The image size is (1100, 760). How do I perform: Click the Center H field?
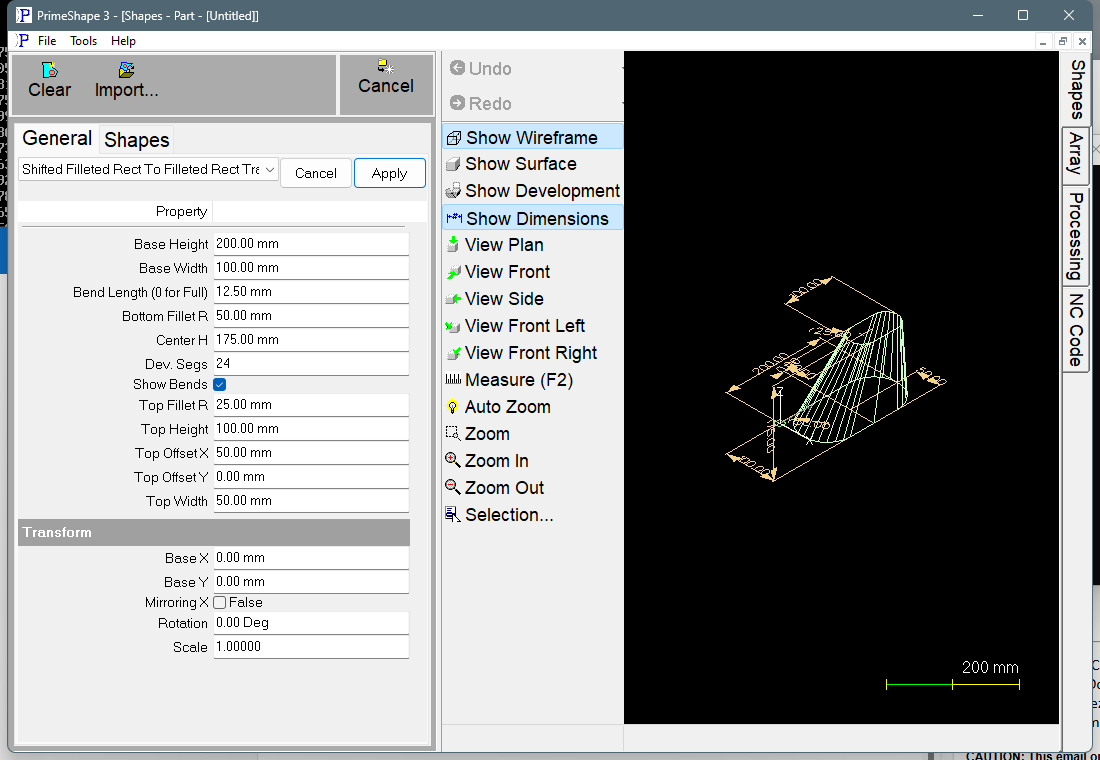point(311,340)
